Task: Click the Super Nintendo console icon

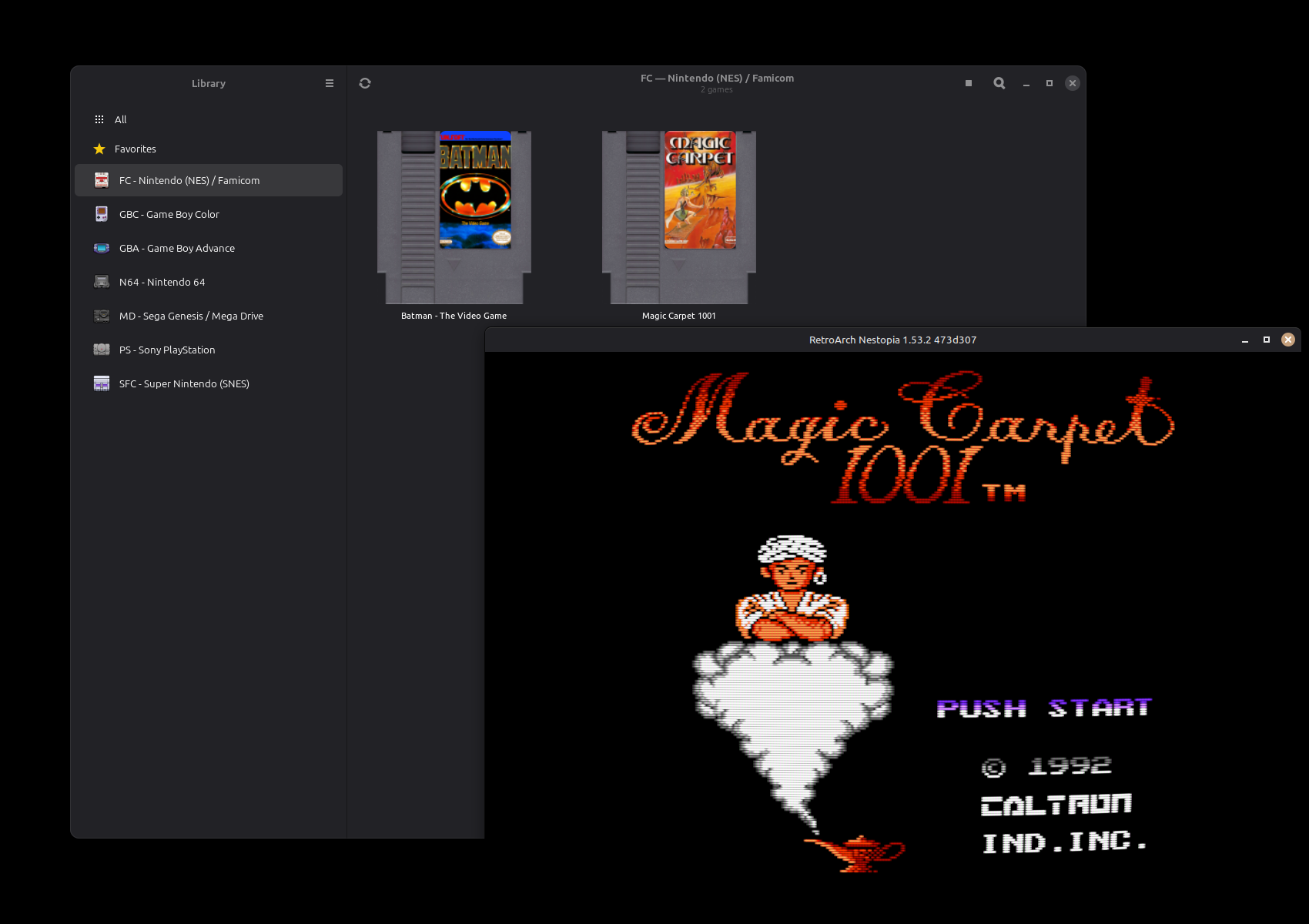Action: click(x=102, y=383)
